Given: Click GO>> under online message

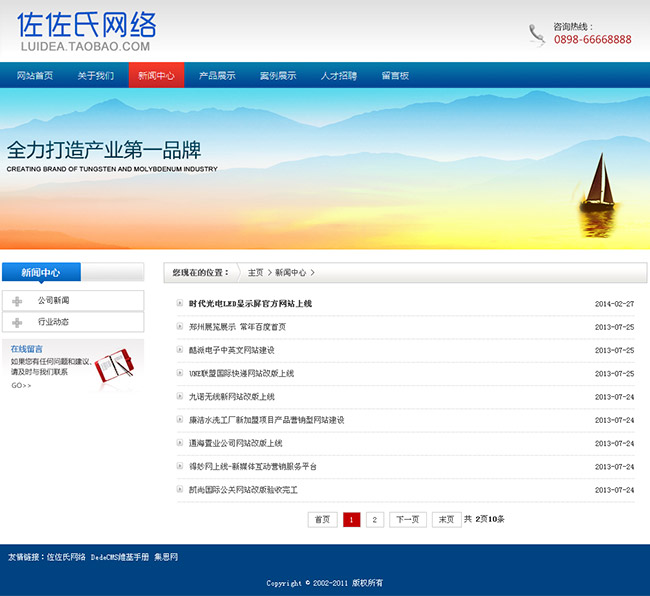Looking at the screenshot, I should [x=21, y=385].
